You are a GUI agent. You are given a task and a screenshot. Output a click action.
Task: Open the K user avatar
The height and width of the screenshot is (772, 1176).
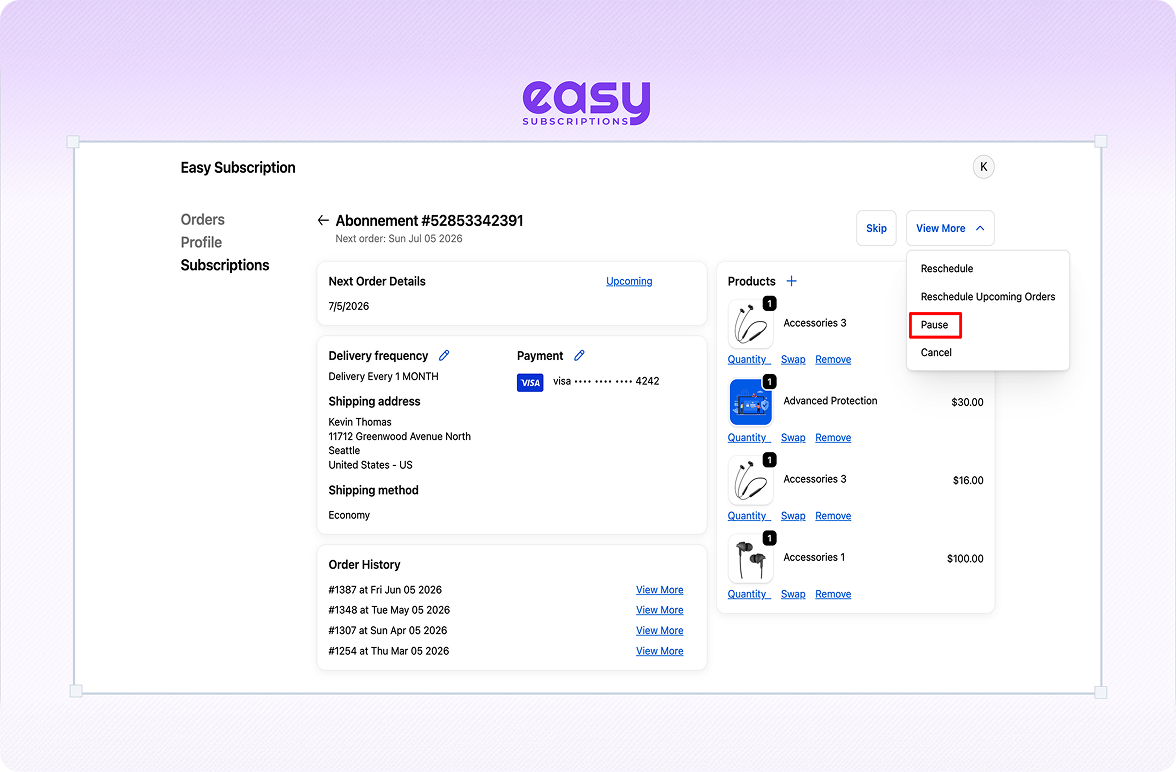pyautogui.click(x=983, y=167)
